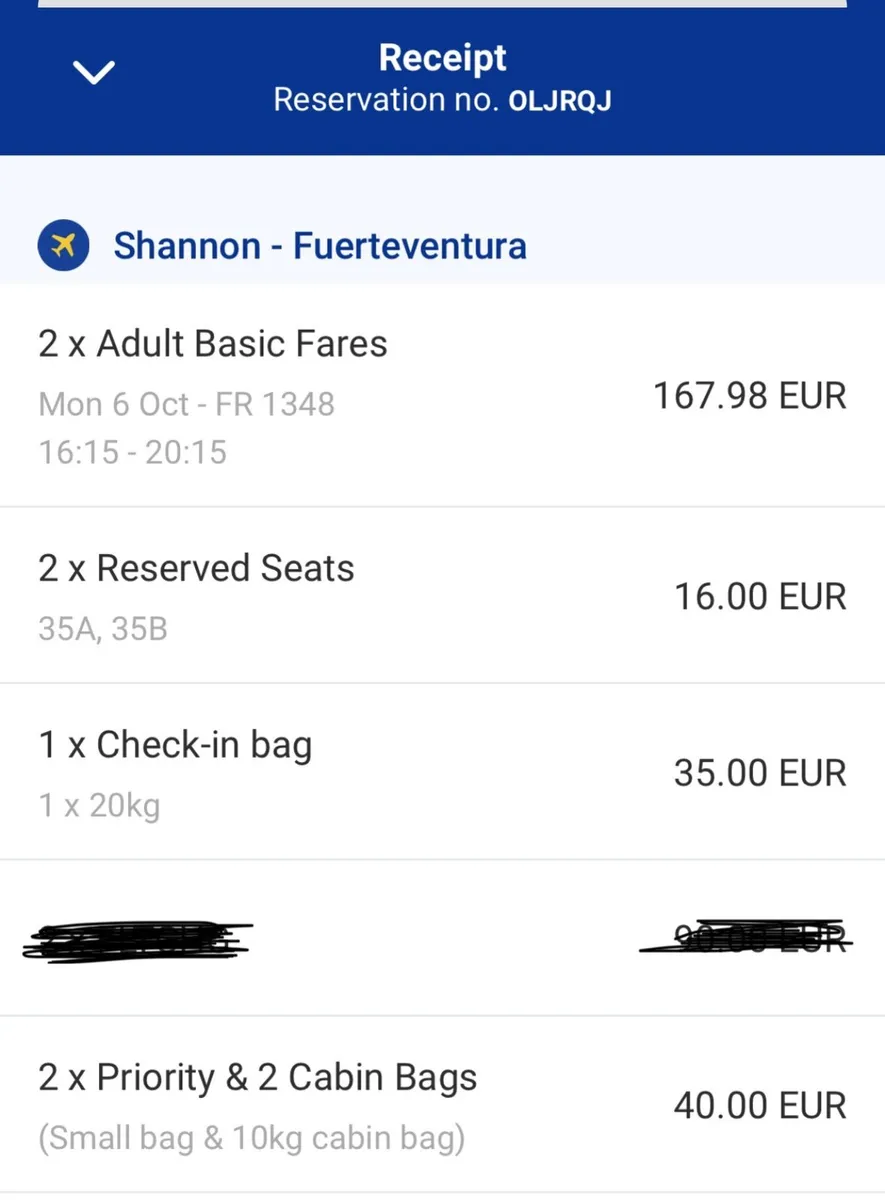Tap the 16.00 EUR seat price

760,597
